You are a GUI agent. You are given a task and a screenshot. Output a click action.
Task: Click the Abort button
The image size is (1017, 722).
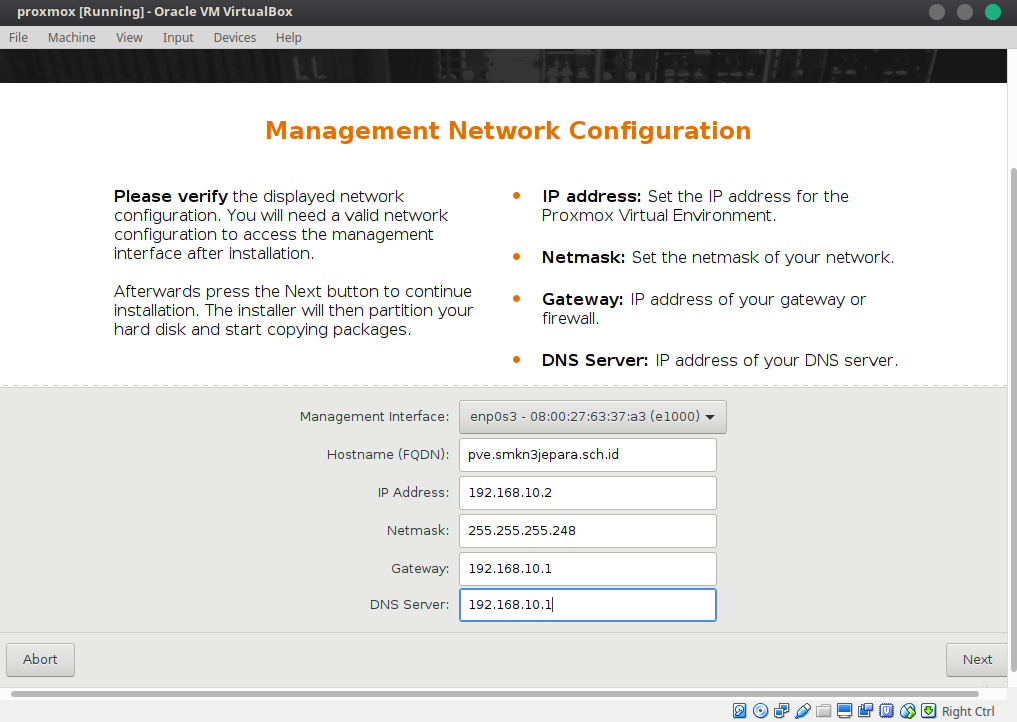tap(40, 660)
